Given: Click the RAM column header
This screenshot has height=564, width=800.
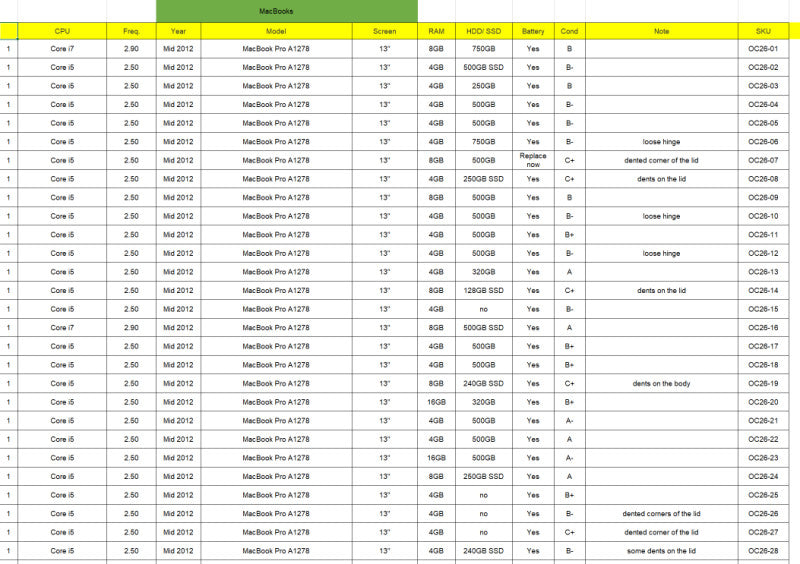Looking at the screenshot, I should point(436,31).
